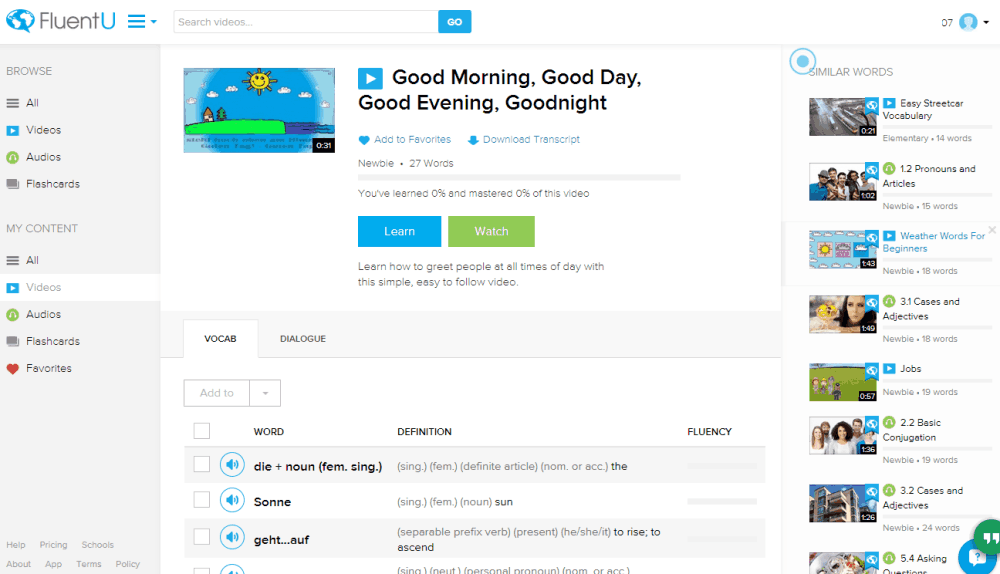
Task: Click the blue Learn button
Action: tap(399, 232)
